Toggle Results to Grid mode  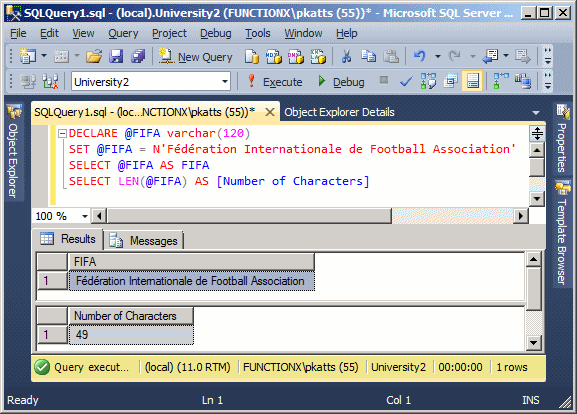(472, 81)
